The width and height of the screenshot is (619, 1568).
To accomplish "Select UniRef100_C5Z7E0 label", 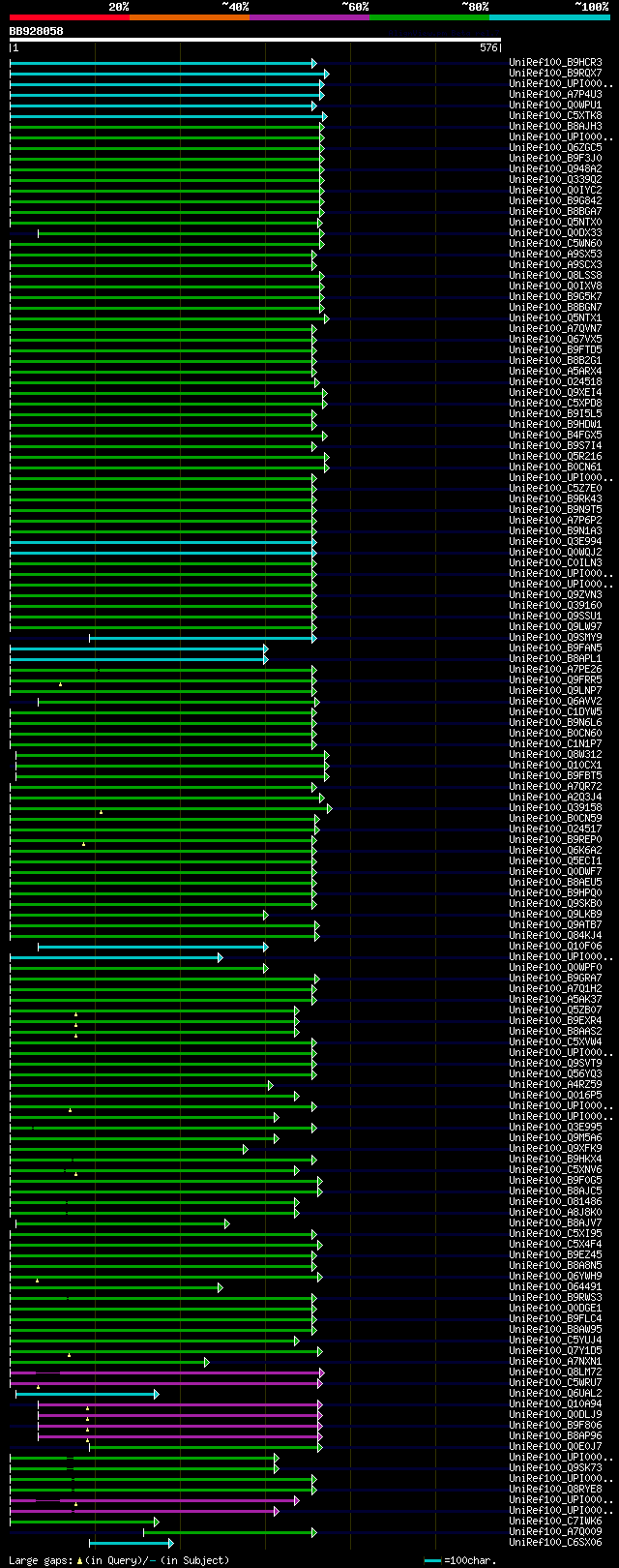I will pyautogui.click(x=555, y=489).
